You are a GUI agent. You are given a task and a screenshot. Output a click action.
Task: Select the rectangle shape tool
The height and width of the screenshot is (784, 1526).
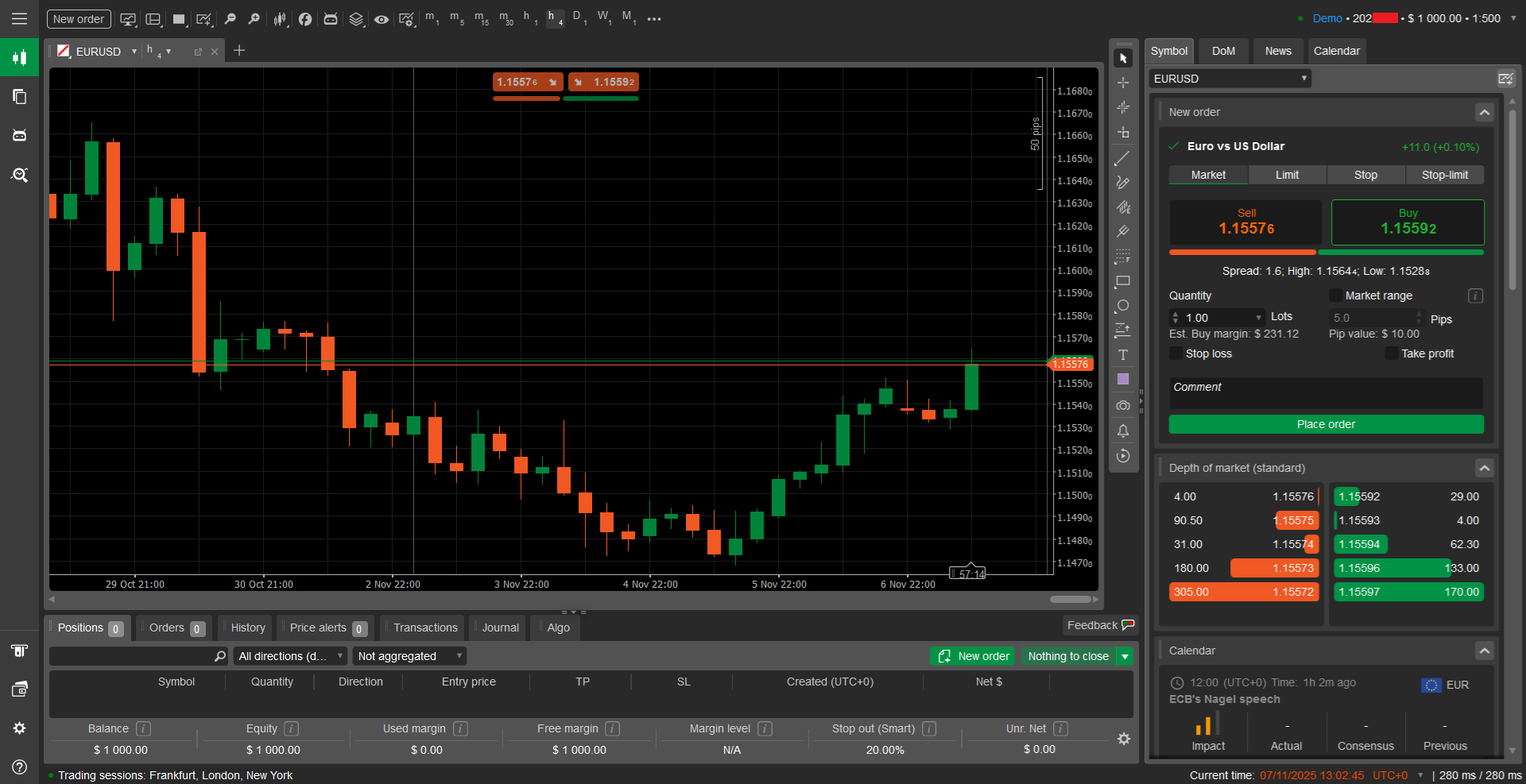pyautogui.click(x=1123, y=281)
